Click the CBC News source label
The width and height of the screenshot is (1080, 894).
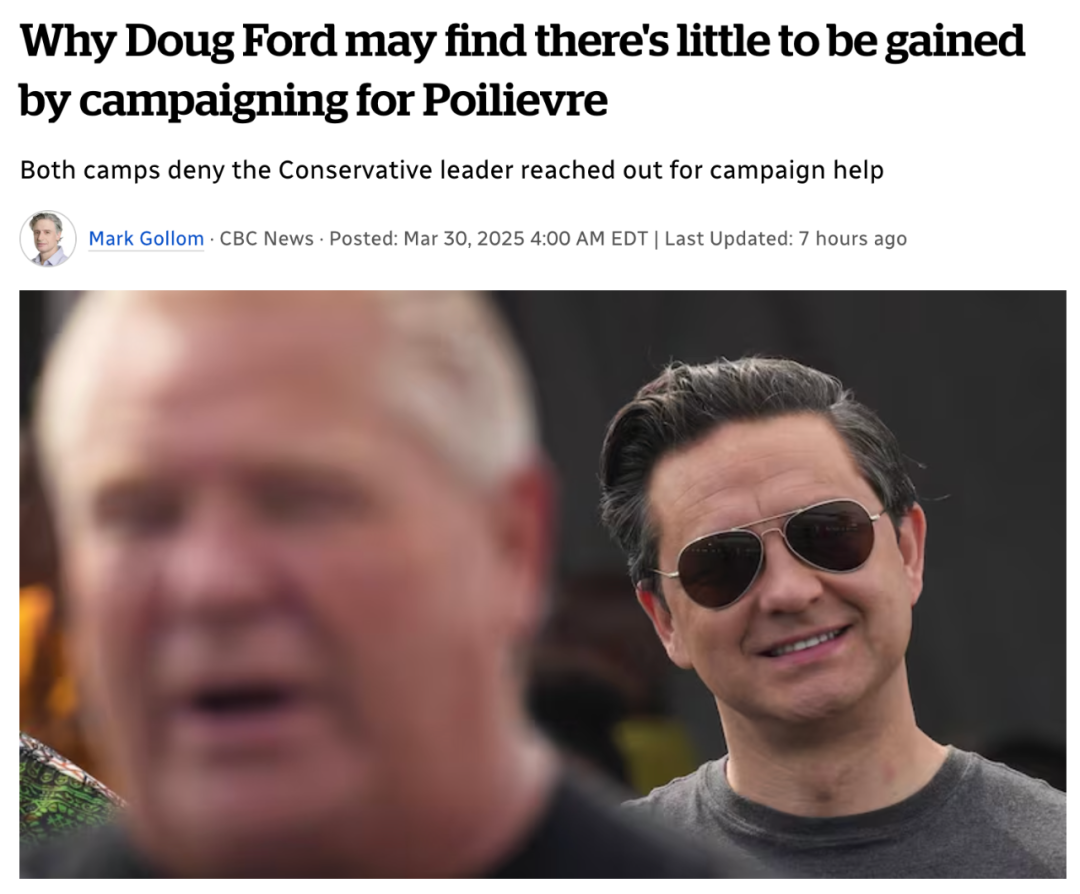click(267, 238)
